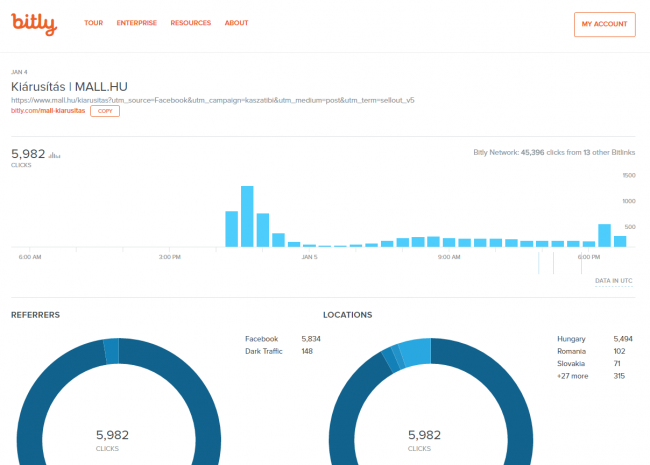The image size is (650, 465).
Task: Click the Facebook referrer row
Action: click(x=283, y=339)
